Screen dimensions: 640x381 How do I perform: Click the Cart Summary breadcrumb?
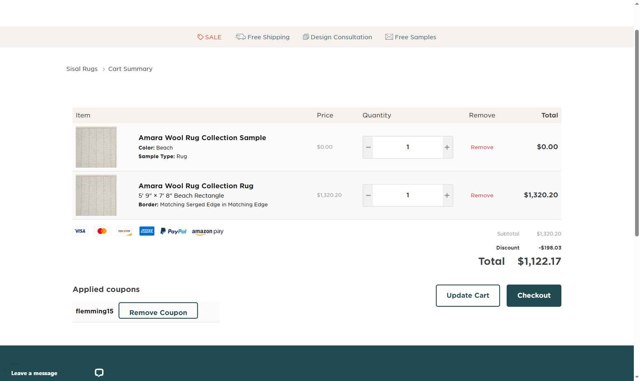click(130, 69)
